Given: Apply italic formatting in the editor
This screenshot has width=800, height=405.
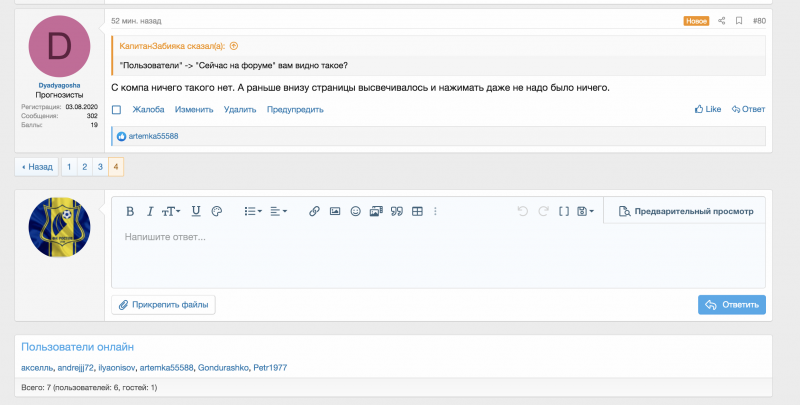Looking at the screenshot, I should point(150,211).
